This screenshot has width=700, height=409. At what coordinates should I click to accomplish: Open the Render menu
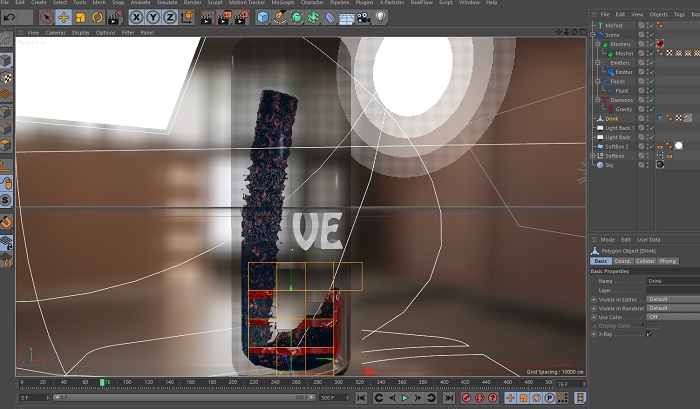[x=192, y=2]
